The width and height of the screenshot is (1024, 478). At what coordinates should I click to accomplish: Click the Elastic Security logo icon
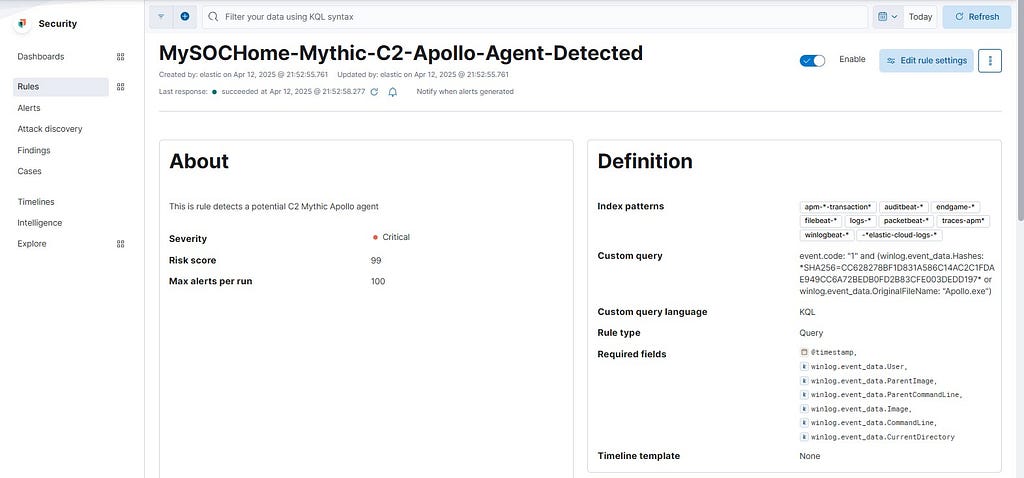(x=22, y=24)
